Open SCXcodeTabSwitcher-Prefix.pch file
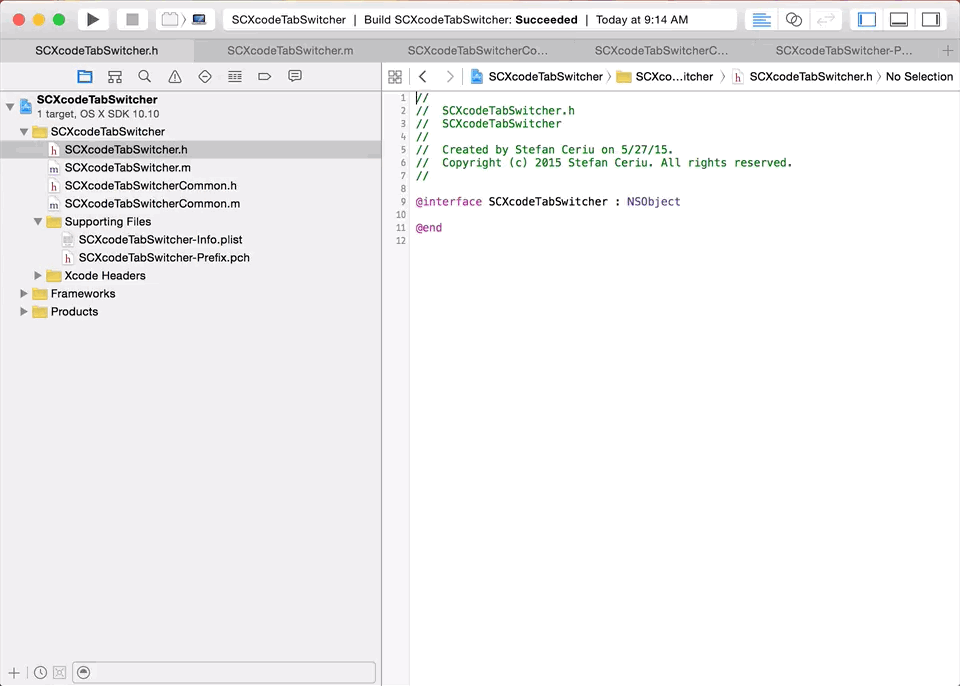 [190, 258]
